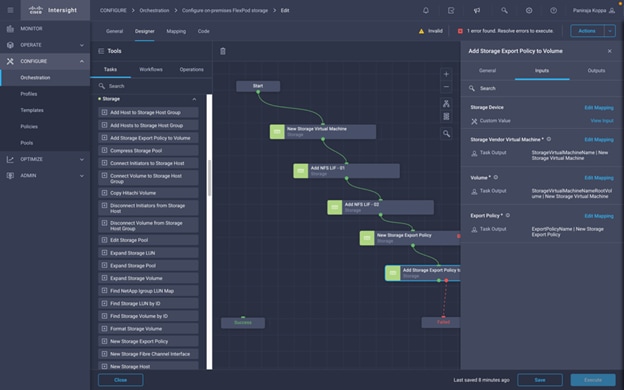Delete selected item using canvas trash icon
Viewport: 624px width, 390px height.
pyautogui.click(x=223, y=51)
